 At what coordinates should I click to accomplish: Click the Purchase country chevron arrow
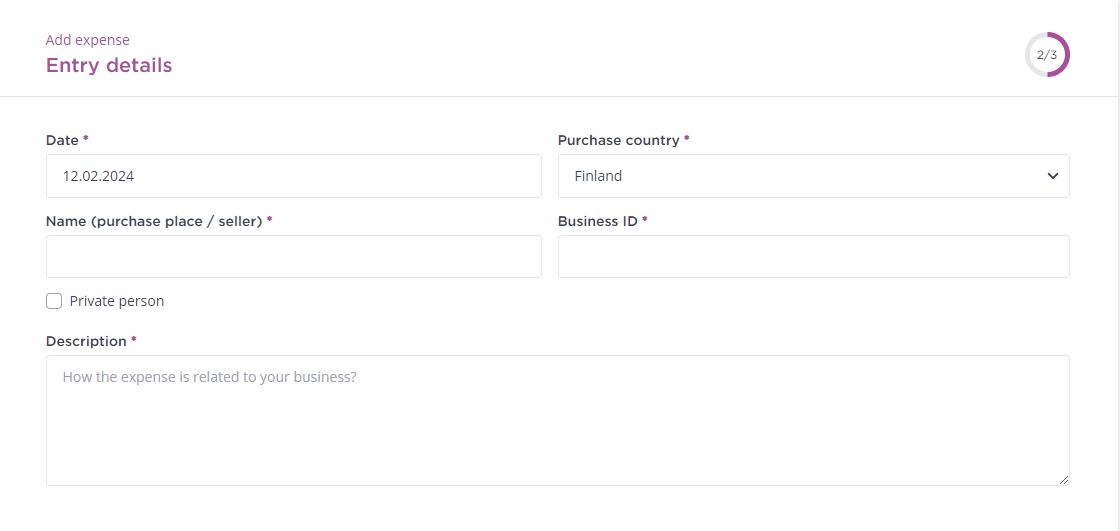click(1052, 176)
